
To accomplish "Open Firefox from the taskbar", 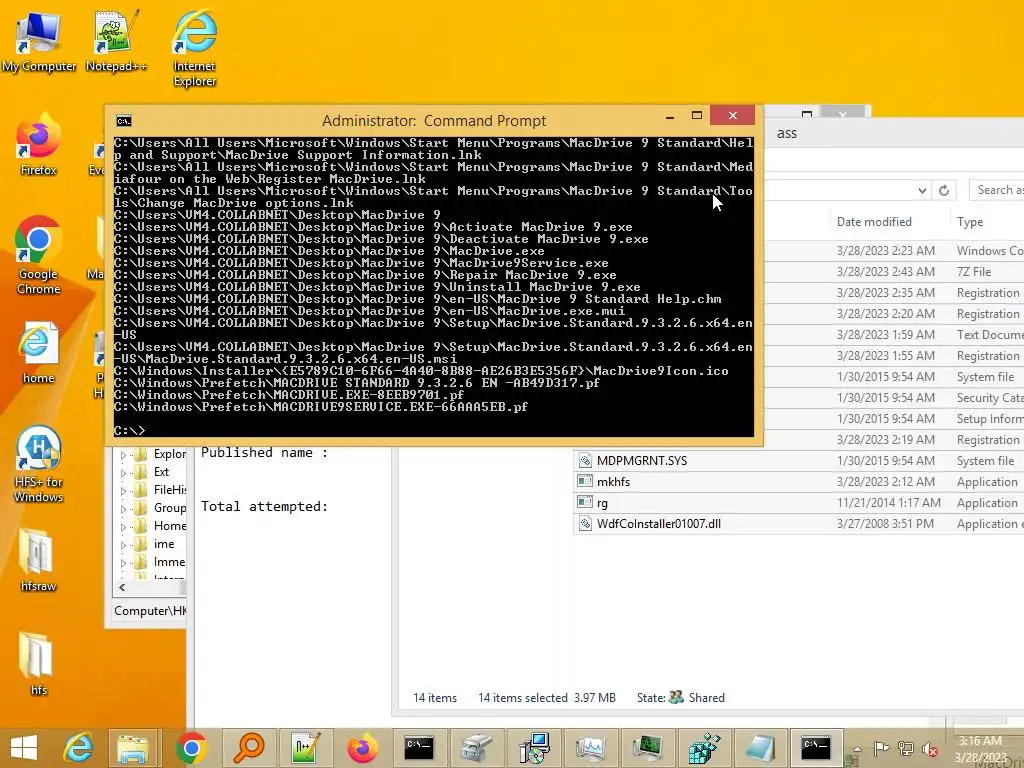I will (362, 748).
